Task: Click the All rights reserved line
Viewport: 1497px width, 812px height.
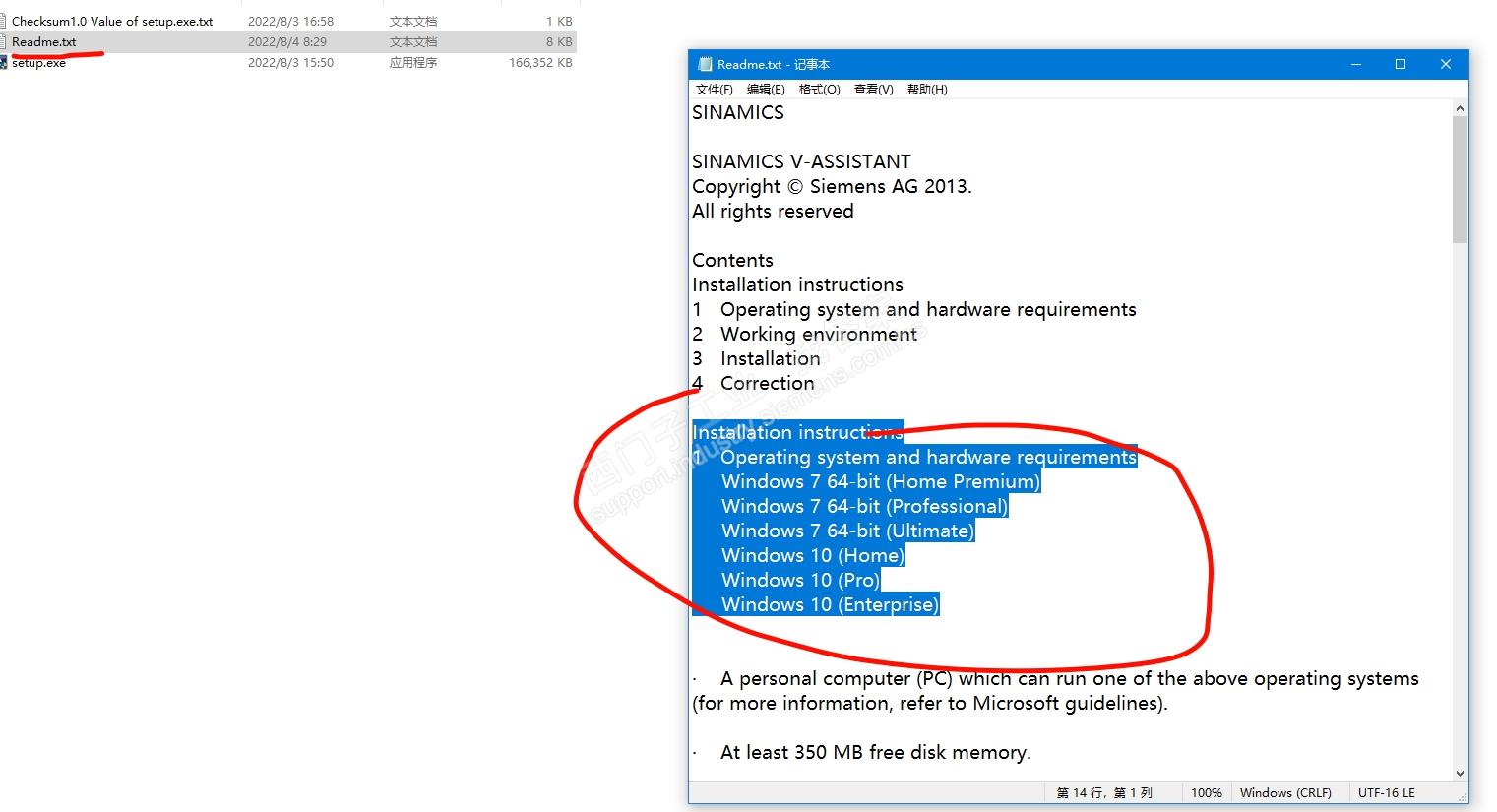Action: click(773, 211)
